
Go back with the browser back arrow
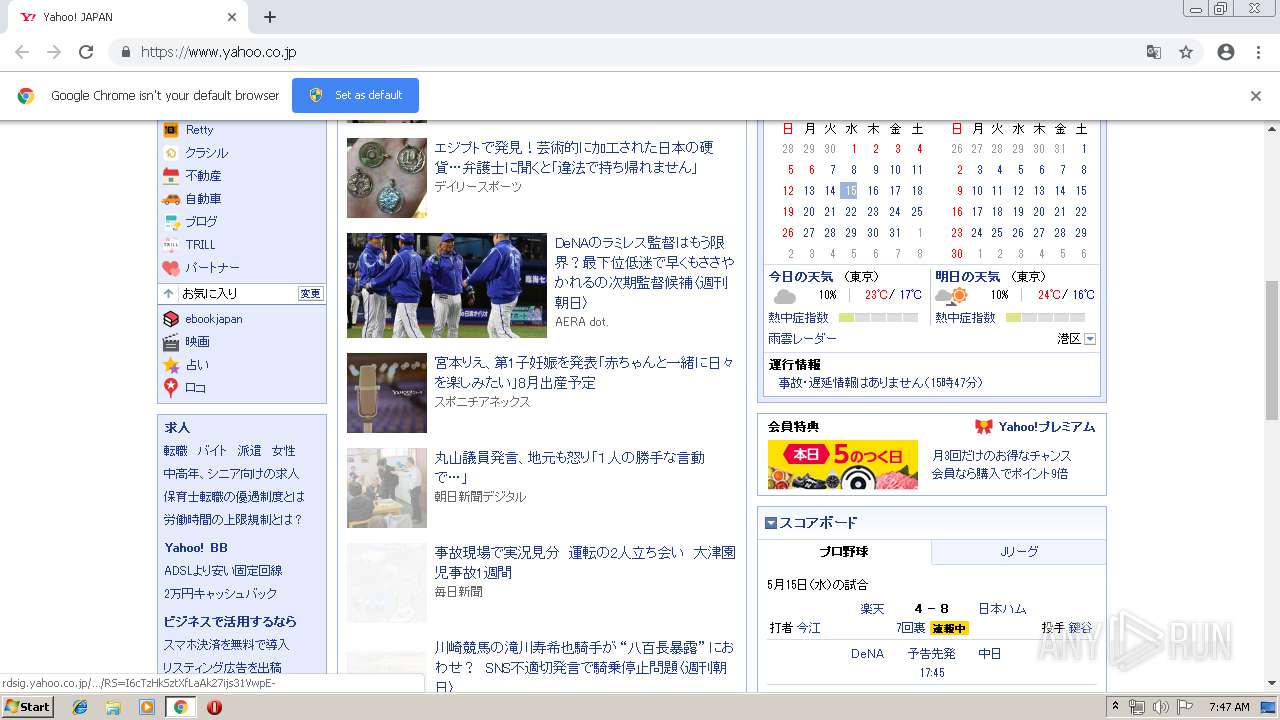point(22,52)
